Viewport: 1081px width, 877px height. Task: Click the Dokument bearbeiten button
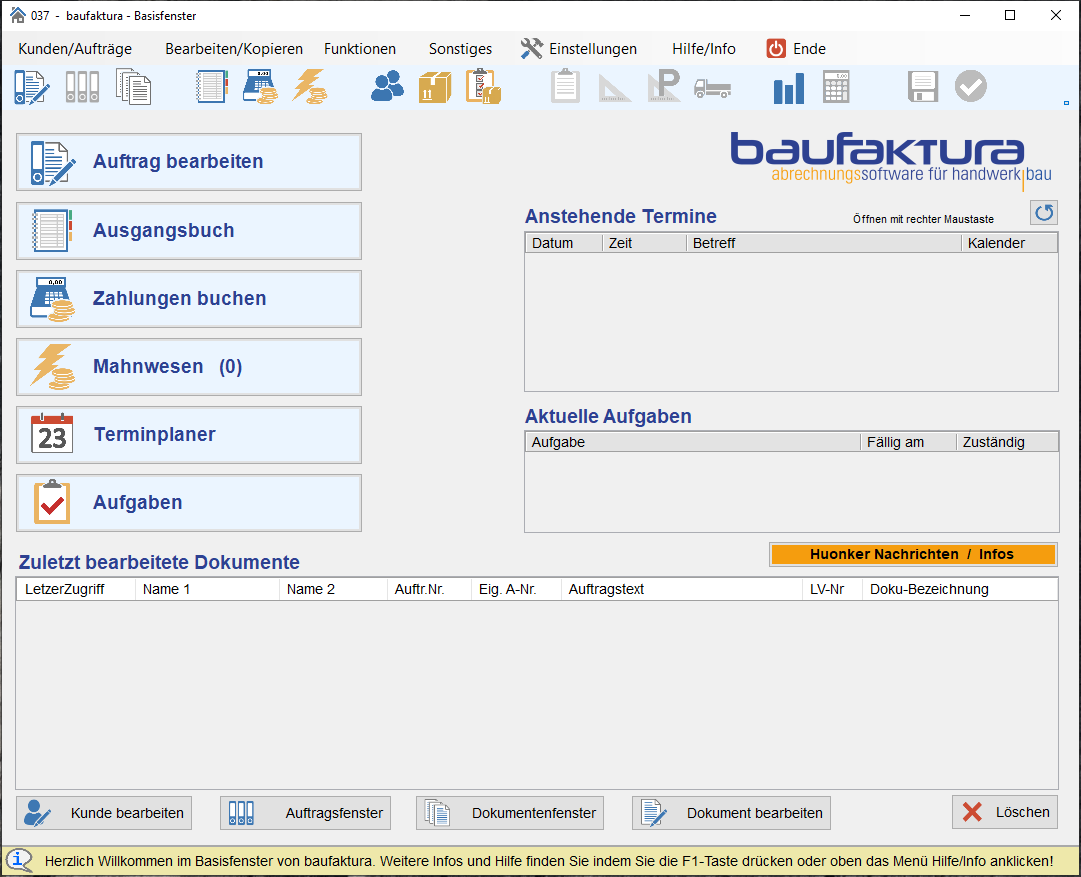click(x=731, y=813)
